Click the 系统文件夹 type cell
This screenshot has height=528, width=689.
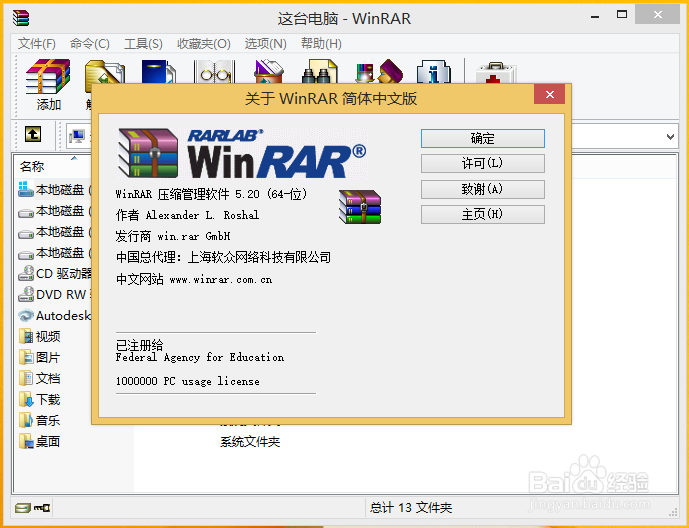(250, 442)
